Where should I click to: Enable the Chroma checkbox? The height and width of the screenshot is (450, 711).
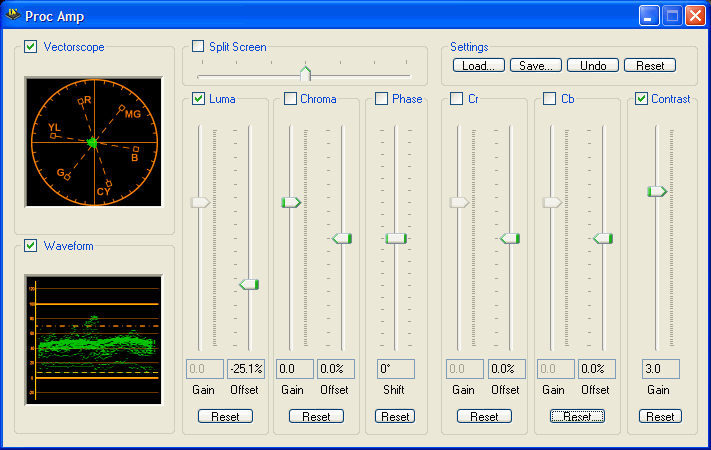[291, 99]
